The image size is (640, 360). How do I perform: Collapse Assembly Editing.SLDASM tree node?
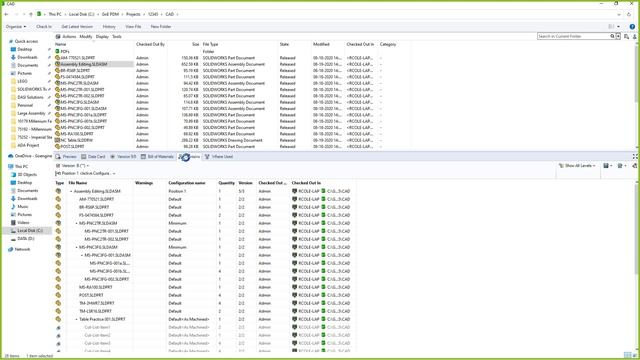point(71,191)
